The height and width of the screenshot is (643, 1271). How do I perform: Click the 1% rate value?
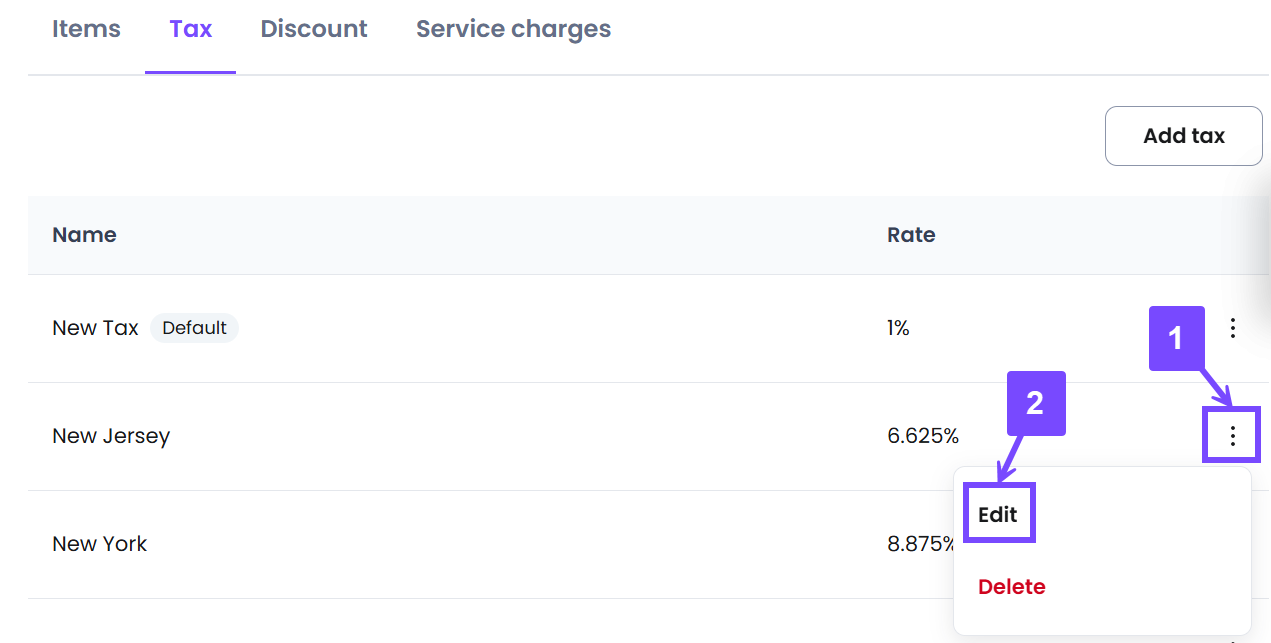898,328
